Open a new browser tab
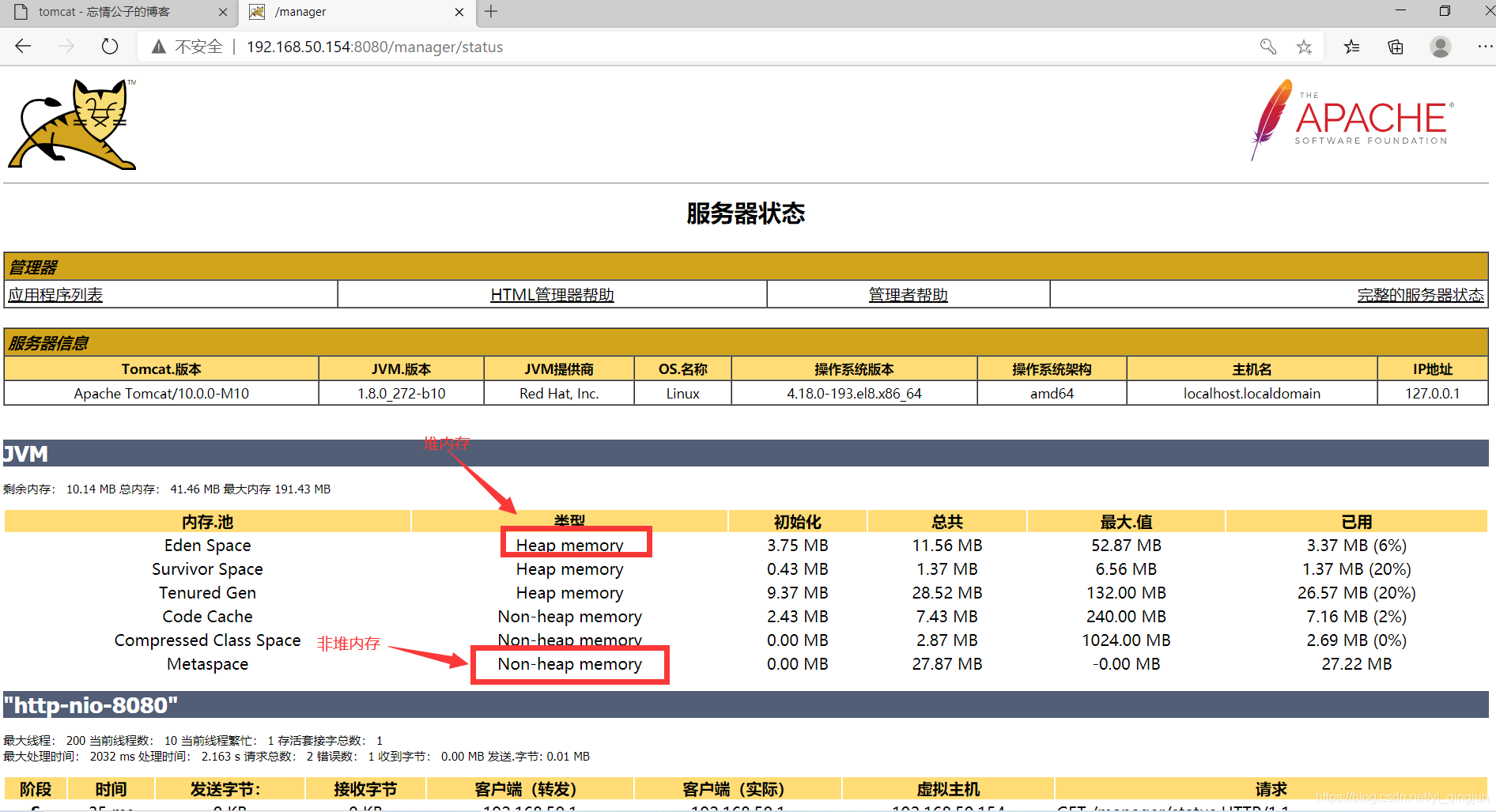The height and width of the screenshot is (812, 1496). pos(491,11)
